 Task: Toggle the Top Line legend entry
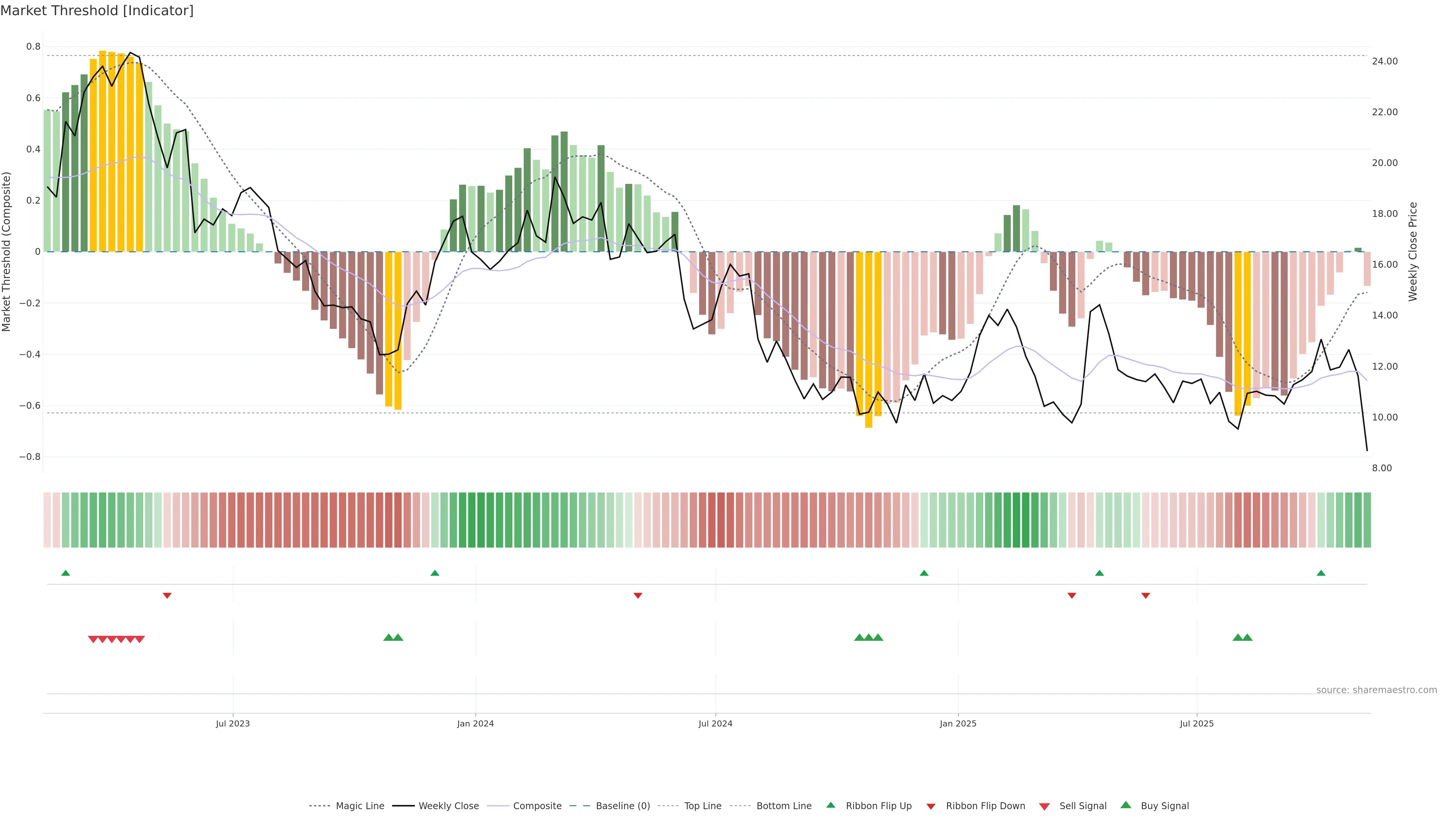[703, 806]
